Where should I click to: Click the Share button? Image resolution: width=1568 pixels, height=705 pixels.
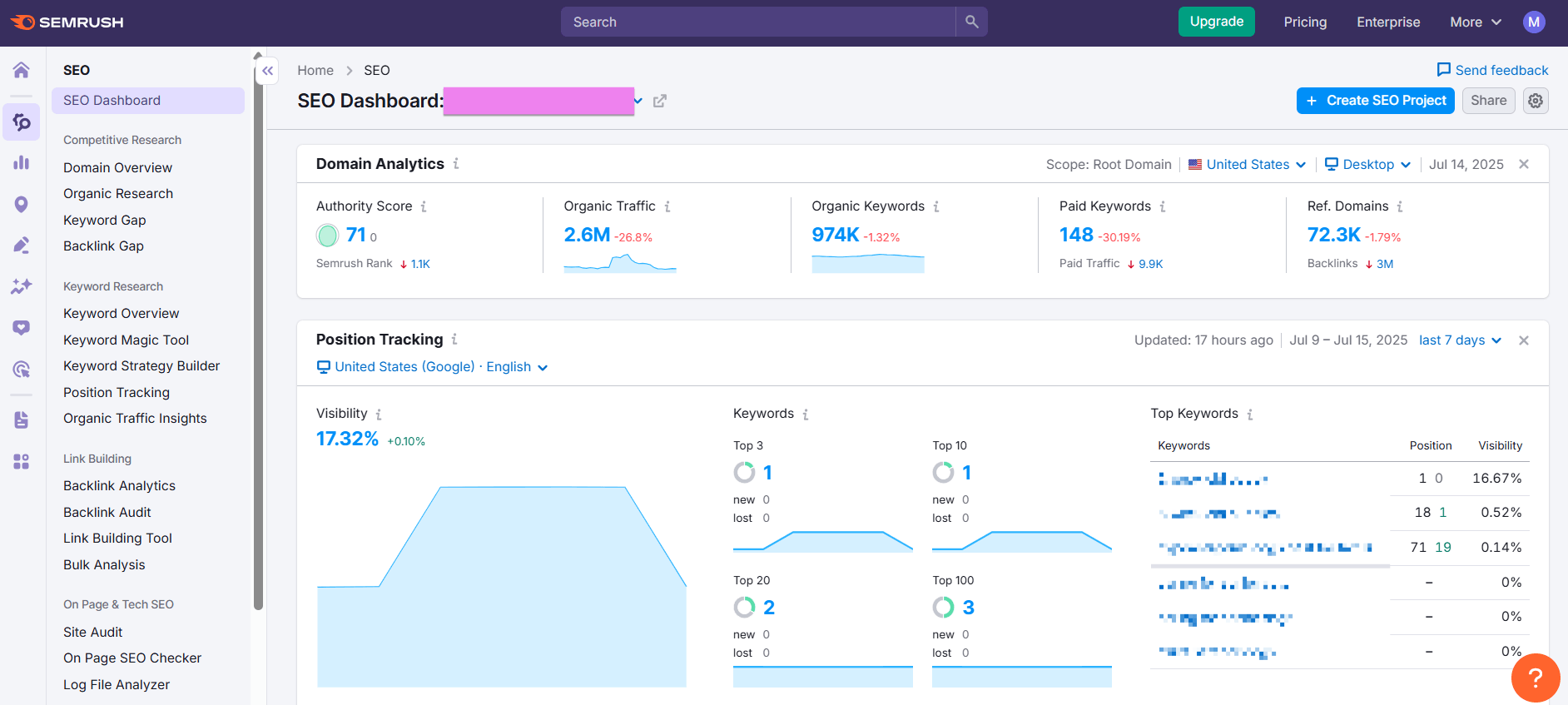click(x=1488, y=101)
